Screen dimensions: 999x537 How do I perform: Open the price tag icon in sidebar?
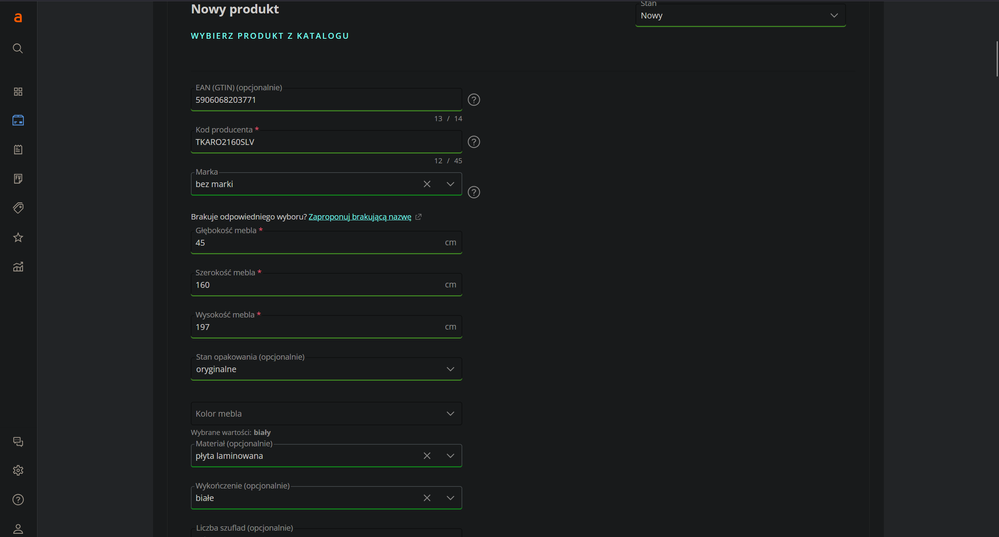click(x=18, y=208)
